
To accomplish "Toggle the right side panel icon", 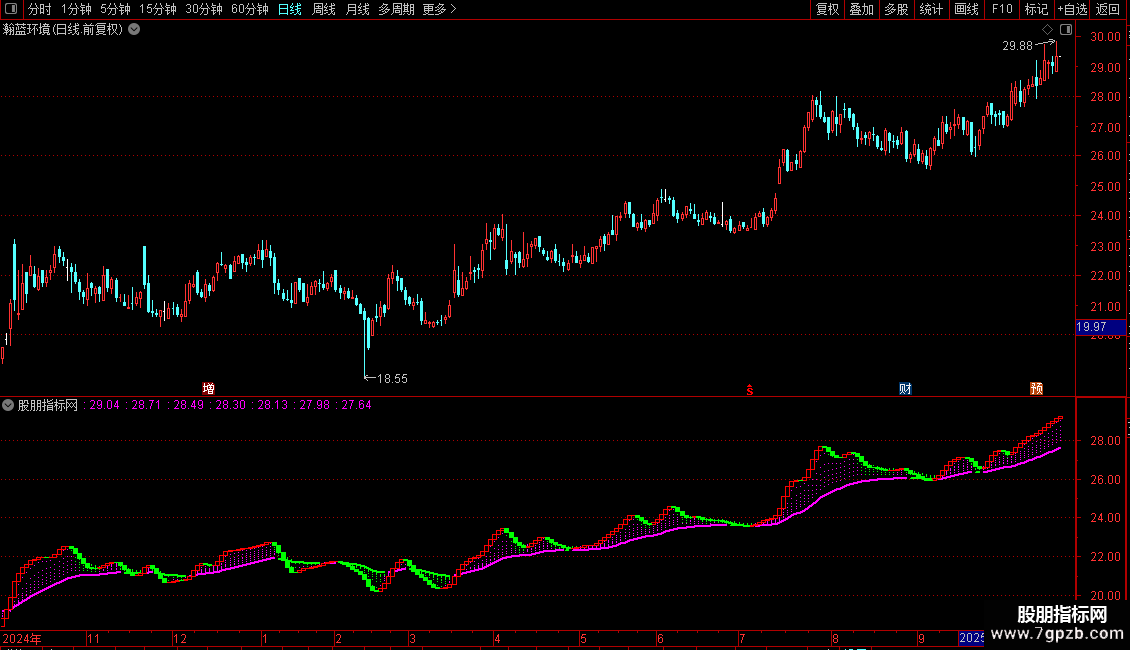I will point(1066,30).
